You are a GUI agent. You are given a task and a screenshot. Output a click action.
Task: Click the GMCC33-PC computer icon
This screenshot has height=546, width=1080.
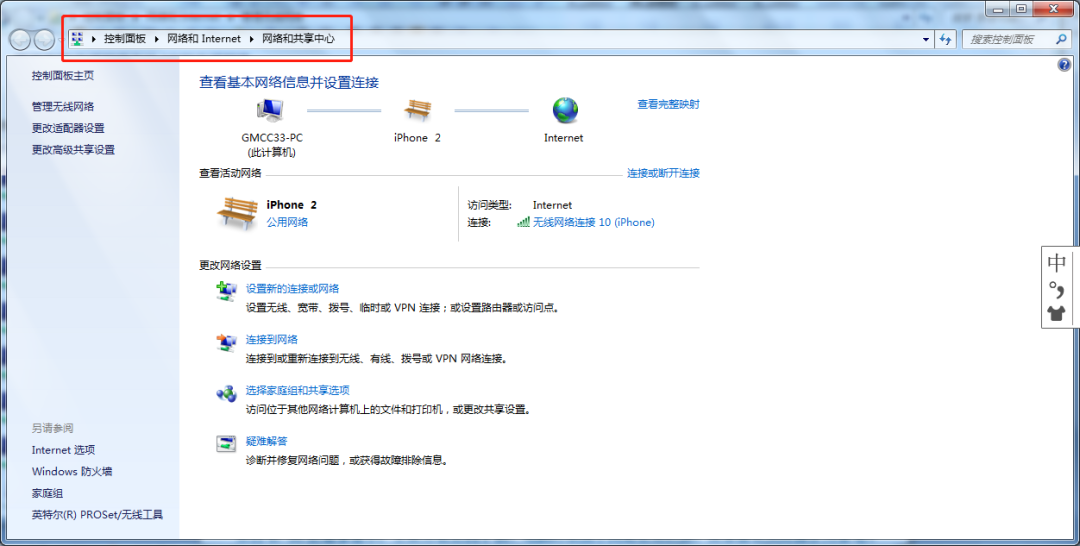(x=270, y=111)
